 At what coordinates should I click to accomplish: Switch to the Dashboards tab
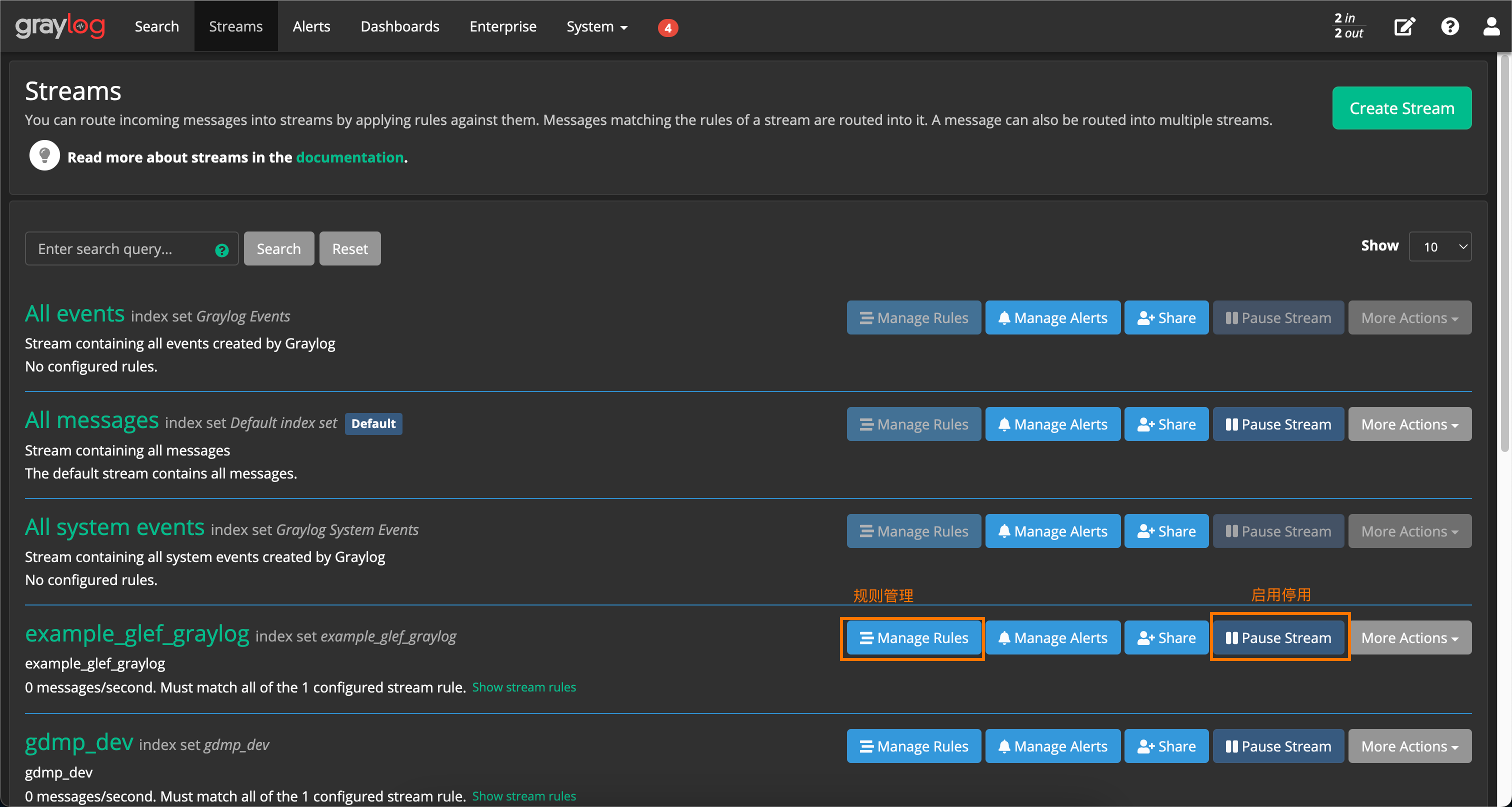tap(399, 26)
